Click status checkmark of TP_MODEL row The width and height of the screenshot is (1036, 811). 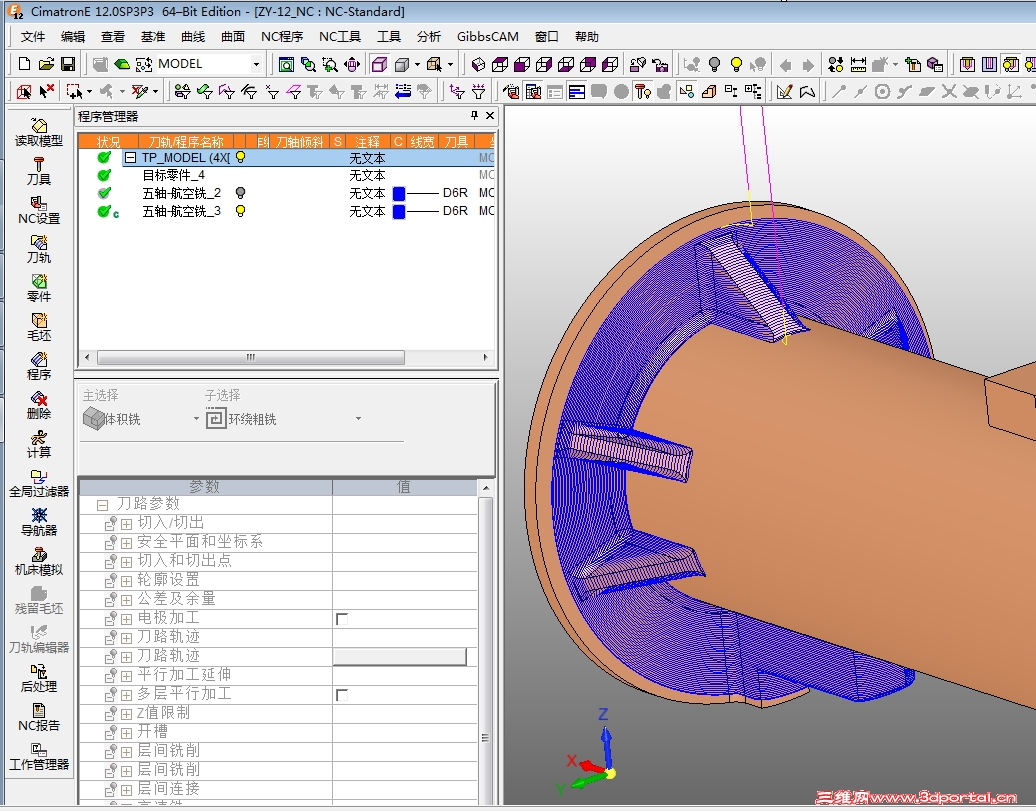click(x=104, y=157)
